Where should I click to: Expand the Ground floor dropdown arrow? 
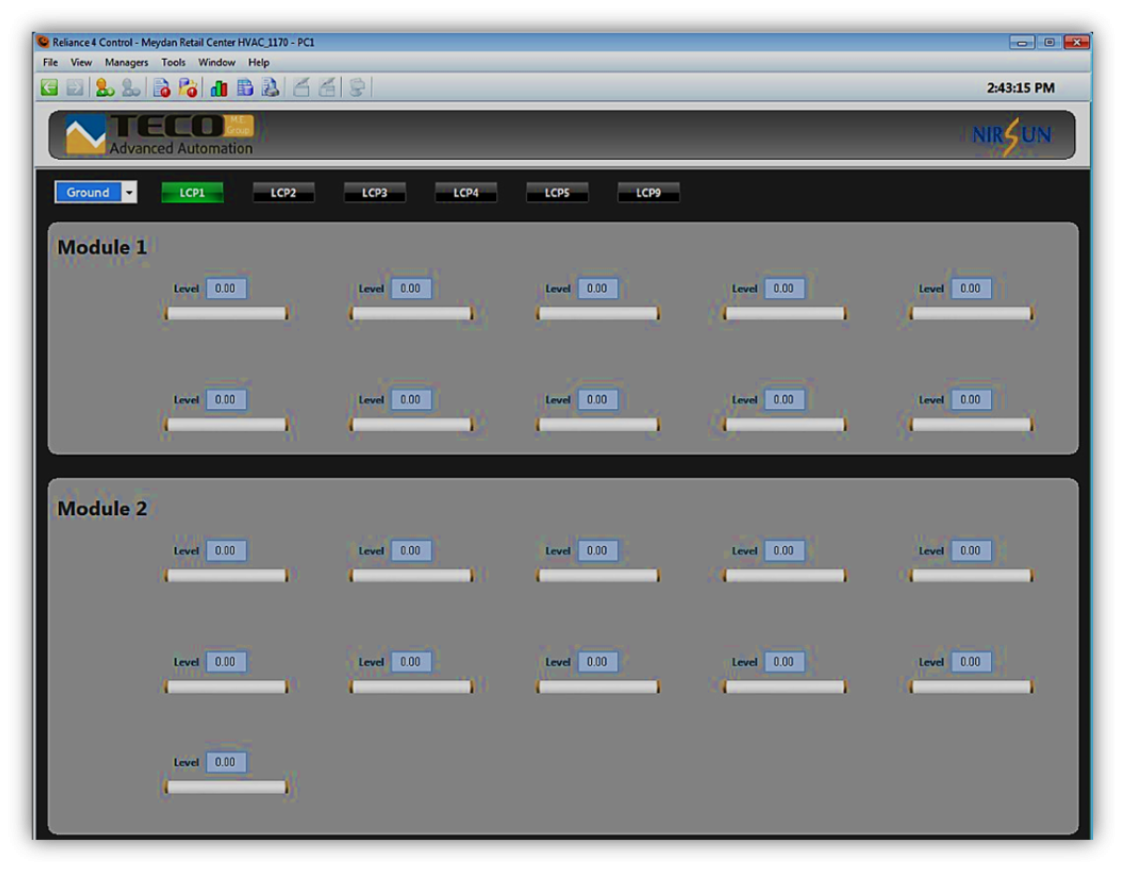(x=129, y=193)
